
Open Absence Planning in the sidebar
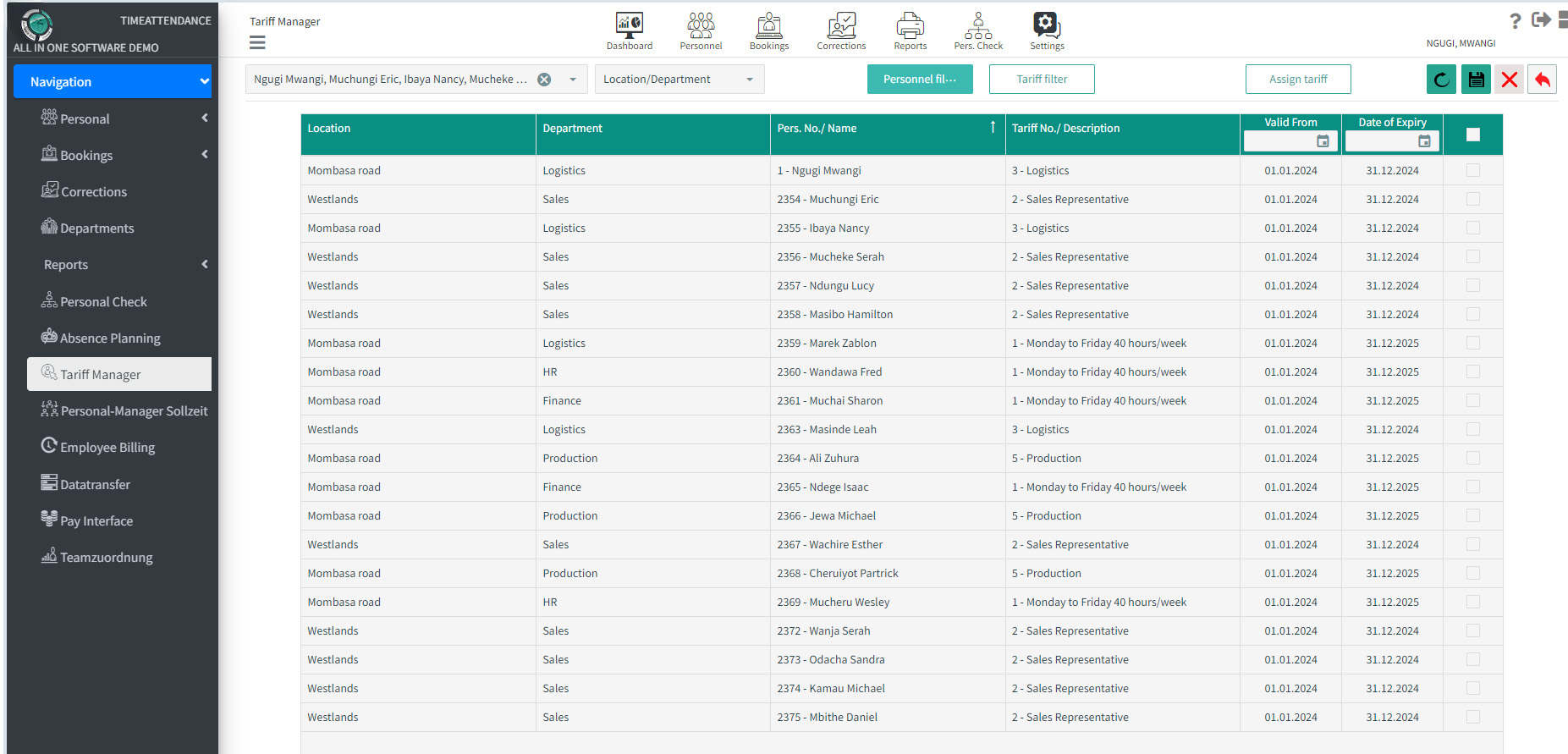(101, 338)
